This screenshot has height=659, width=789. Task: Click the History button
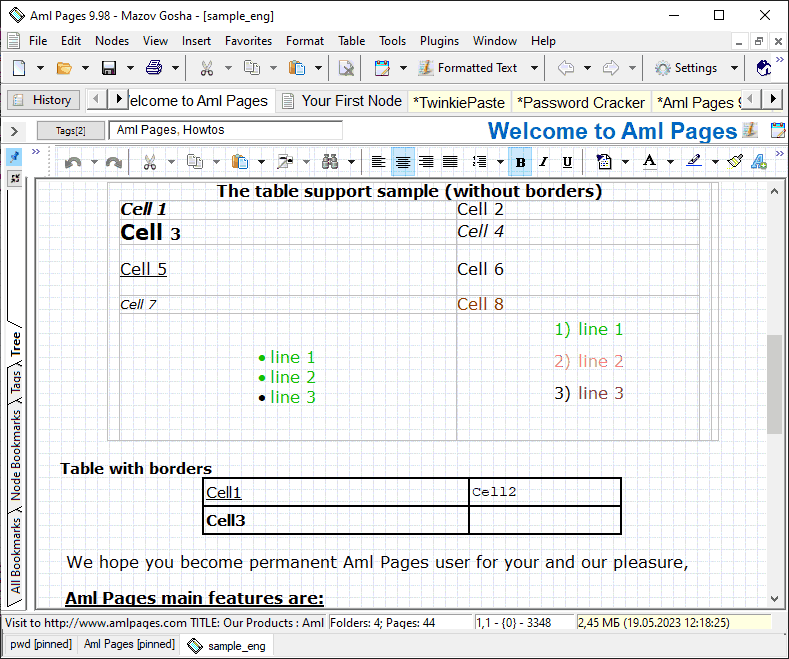(x=43, y=100)
